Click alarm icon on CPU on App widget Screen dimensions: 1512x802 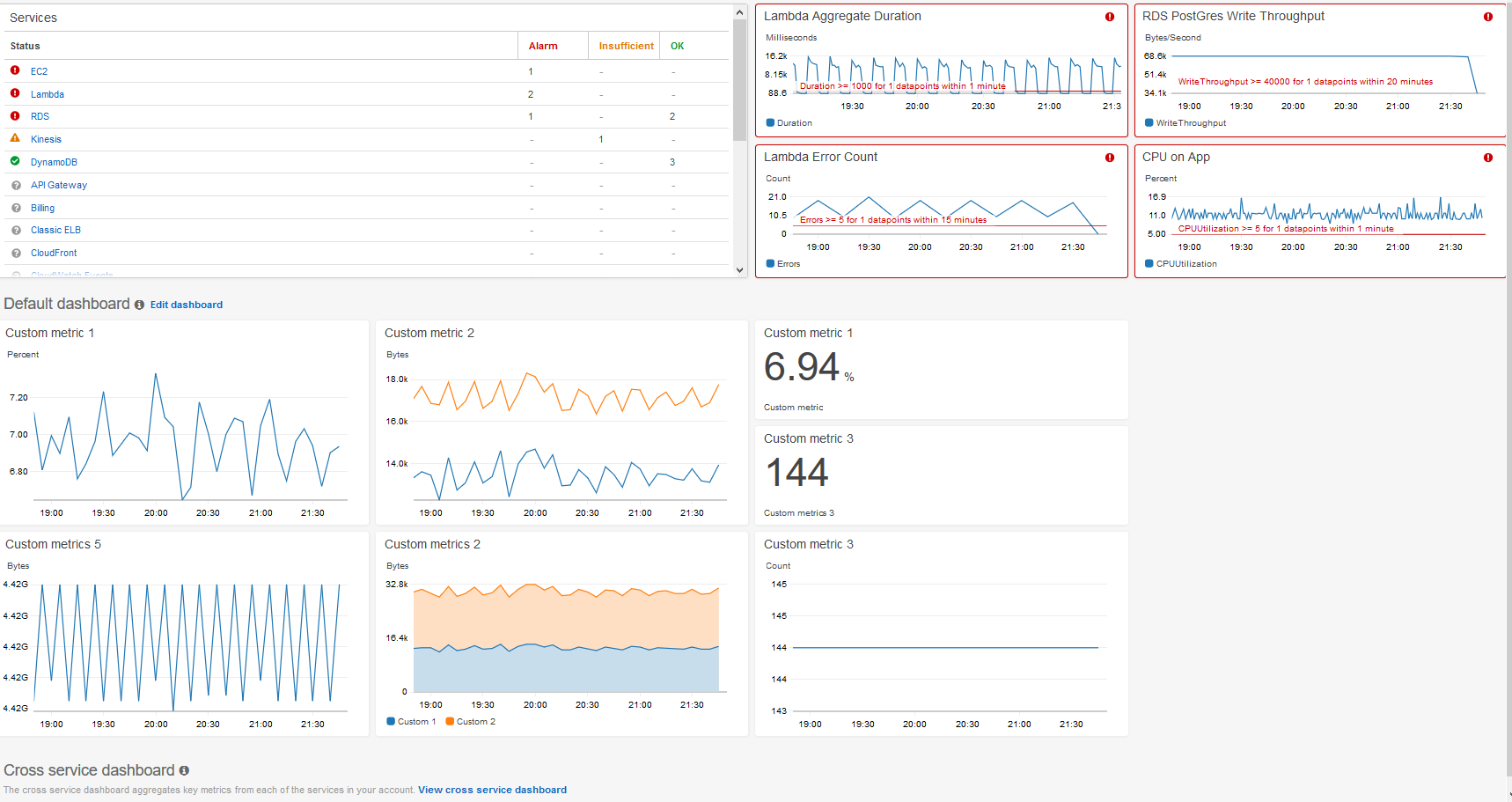point(1488,158)
